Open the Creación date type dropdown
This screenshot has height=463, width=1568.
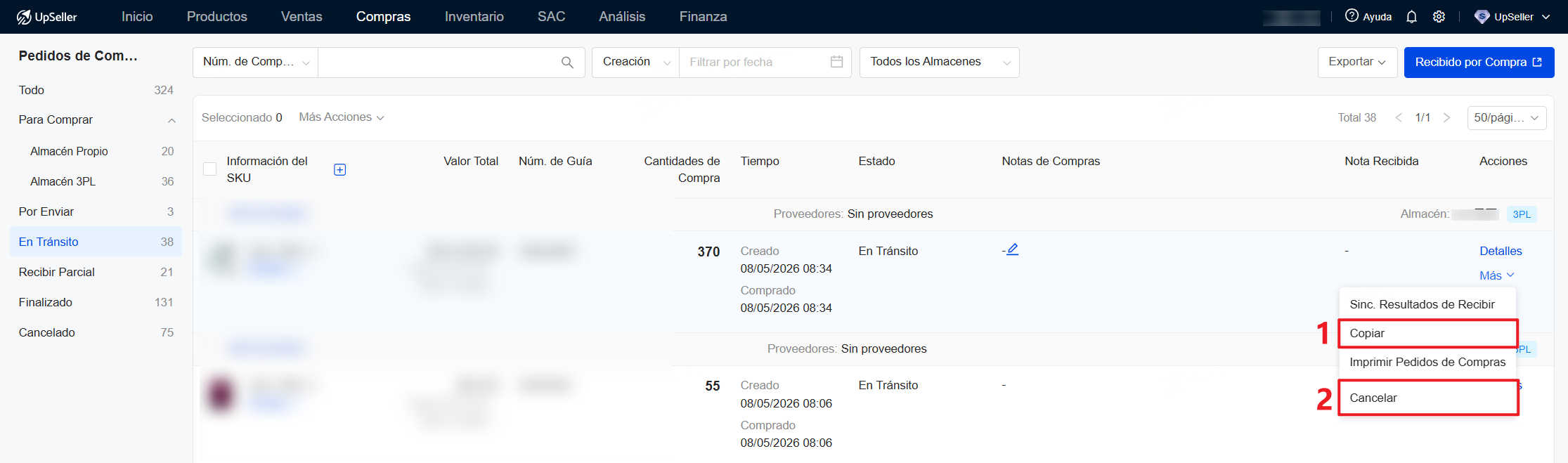coord(636,63)
